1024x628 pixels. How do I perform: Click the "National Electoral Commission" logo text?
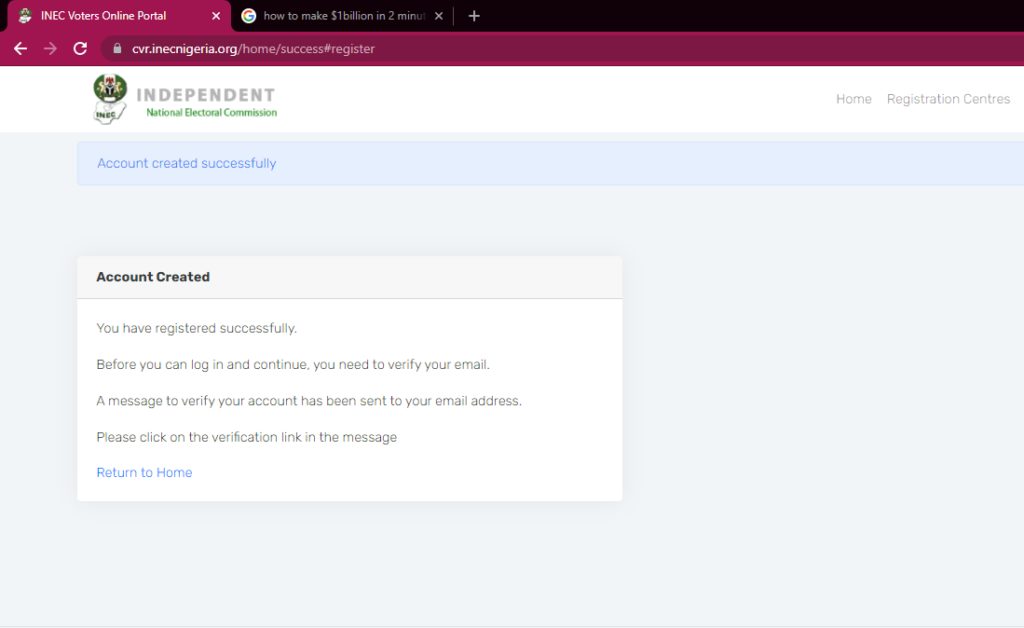click(x=211, y=113)
